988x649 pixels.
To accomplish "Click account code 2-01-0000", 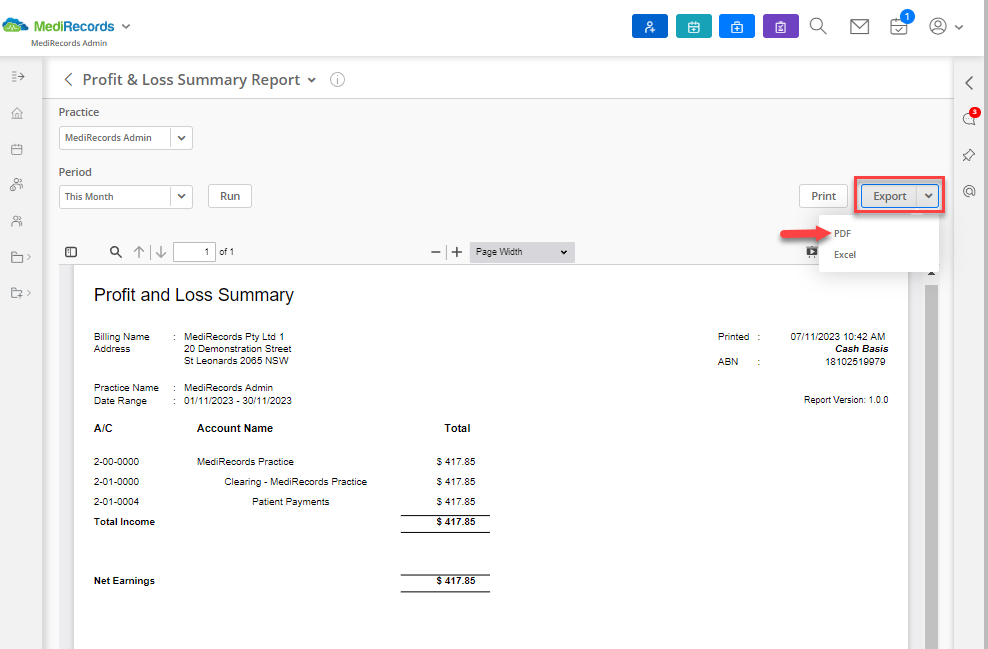I will pyautogui.click(x=117, y=482).
